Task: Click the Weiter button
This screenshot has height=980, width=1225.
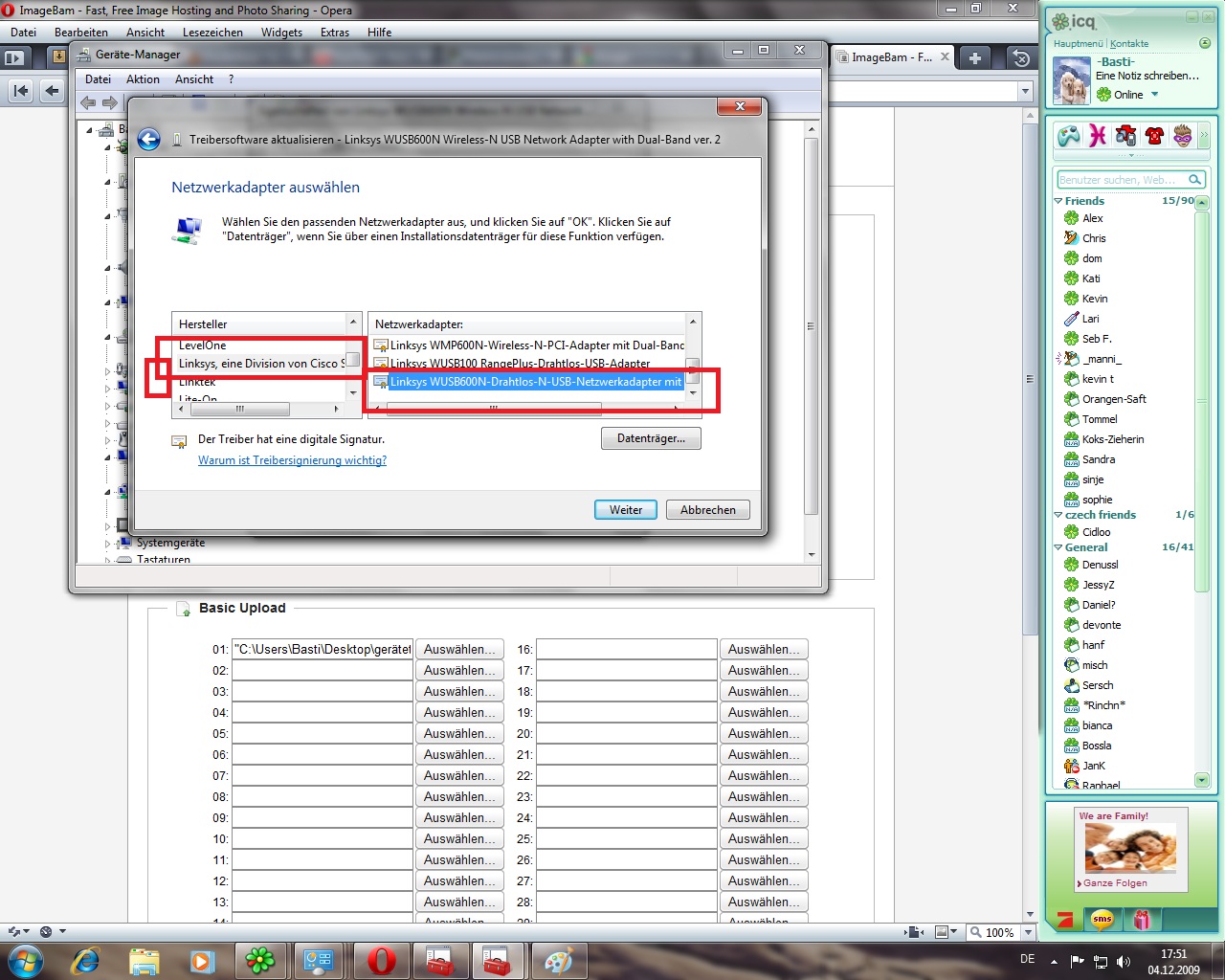Action: (x=626, y=510)
